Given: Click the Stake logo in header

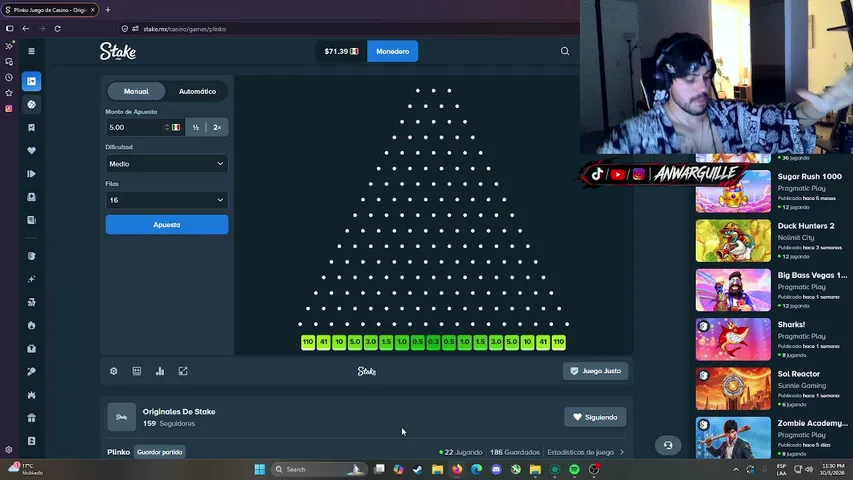Looking at the screenshot, I should [118, 51].
